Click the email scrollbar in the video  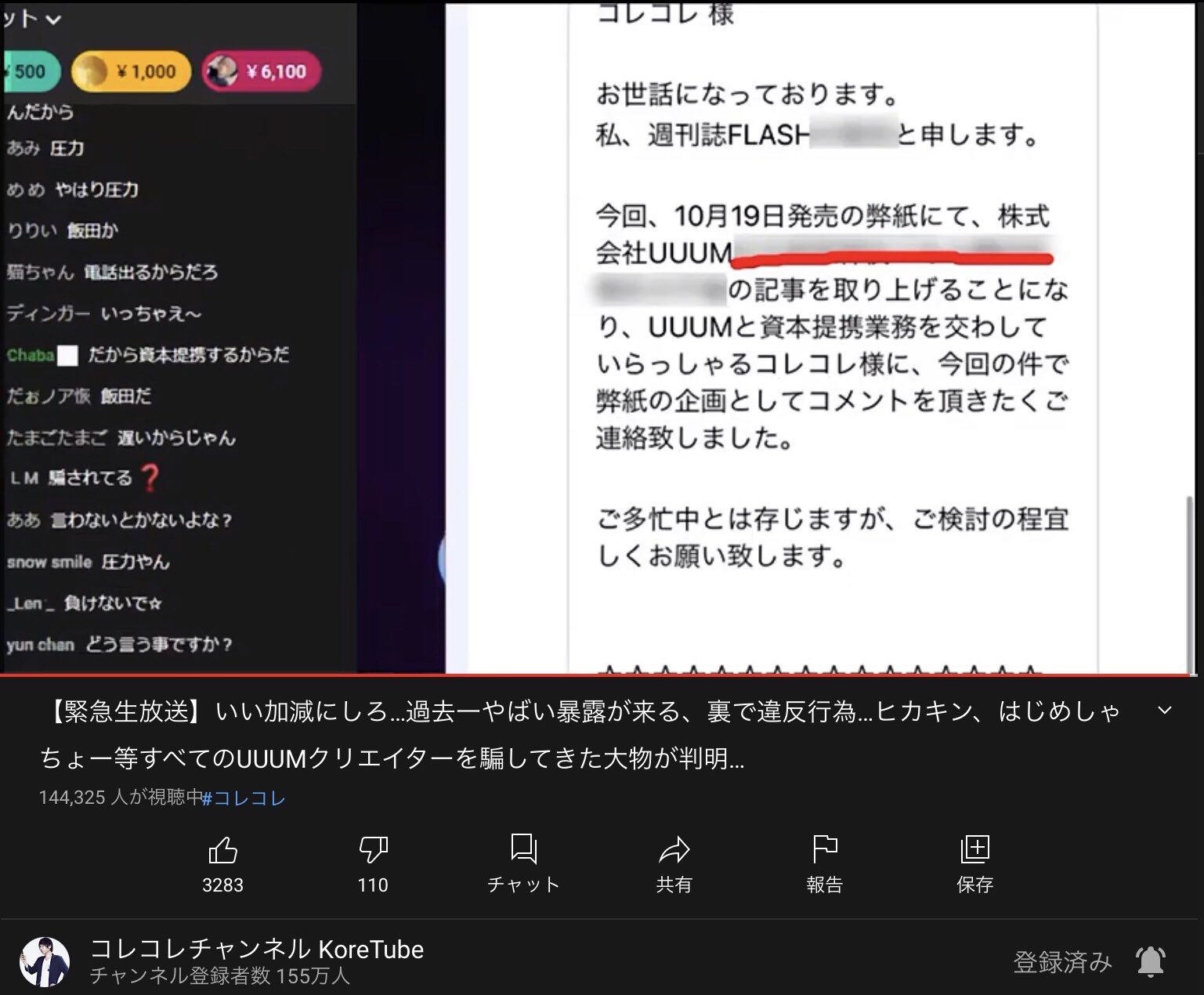coord(1191,584)
